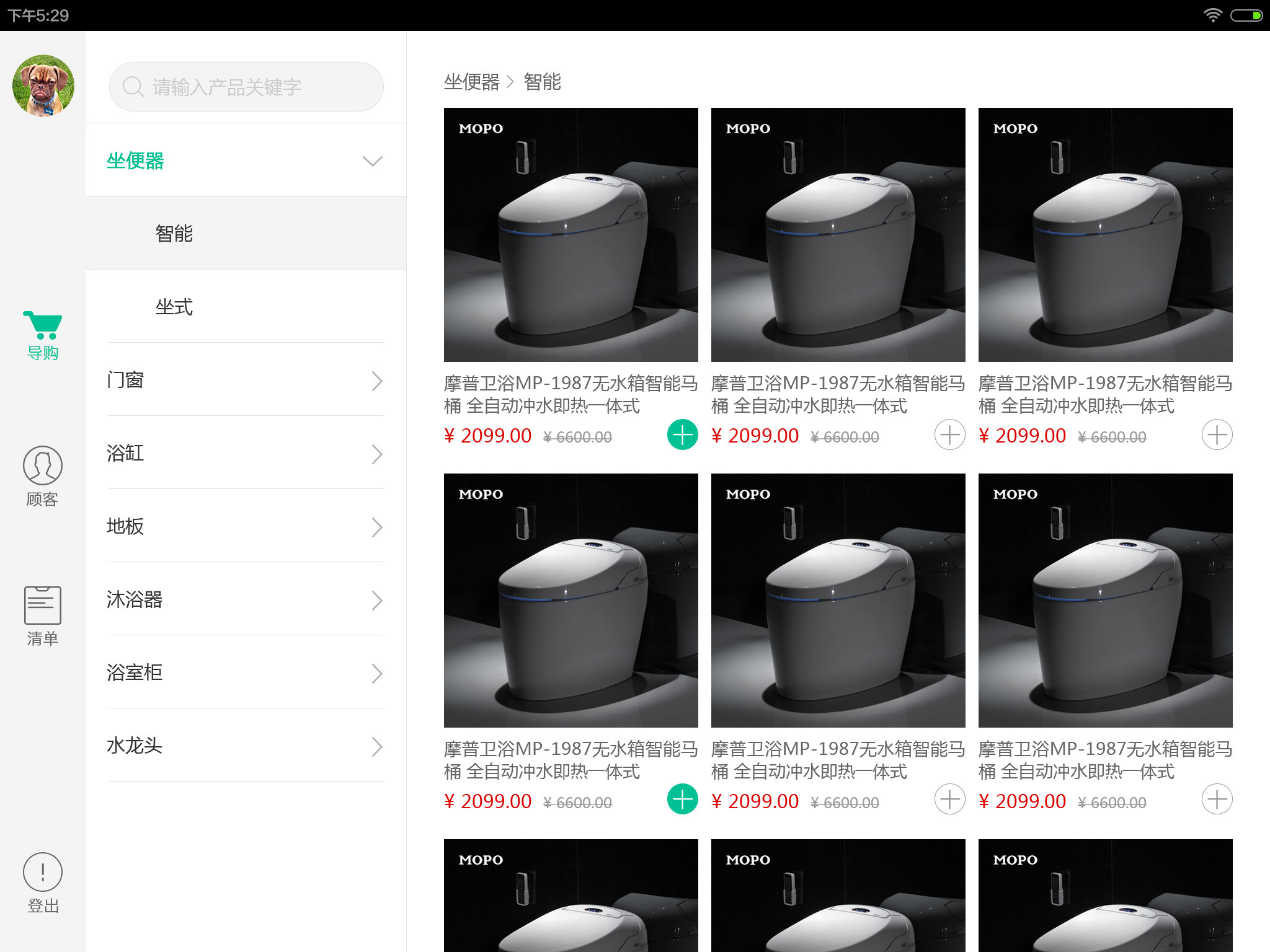
Task: Add first row right product with plus button
Action: pos(1217,435)
